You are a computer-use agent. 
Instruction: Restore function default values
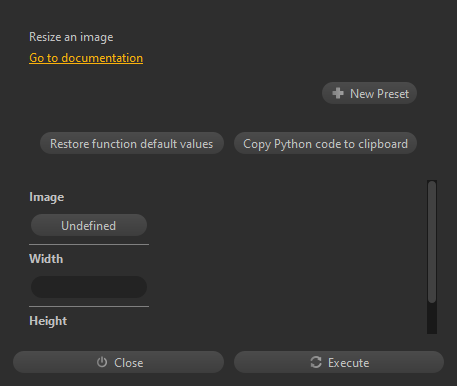pyautogui.click(x=132, y=143)
